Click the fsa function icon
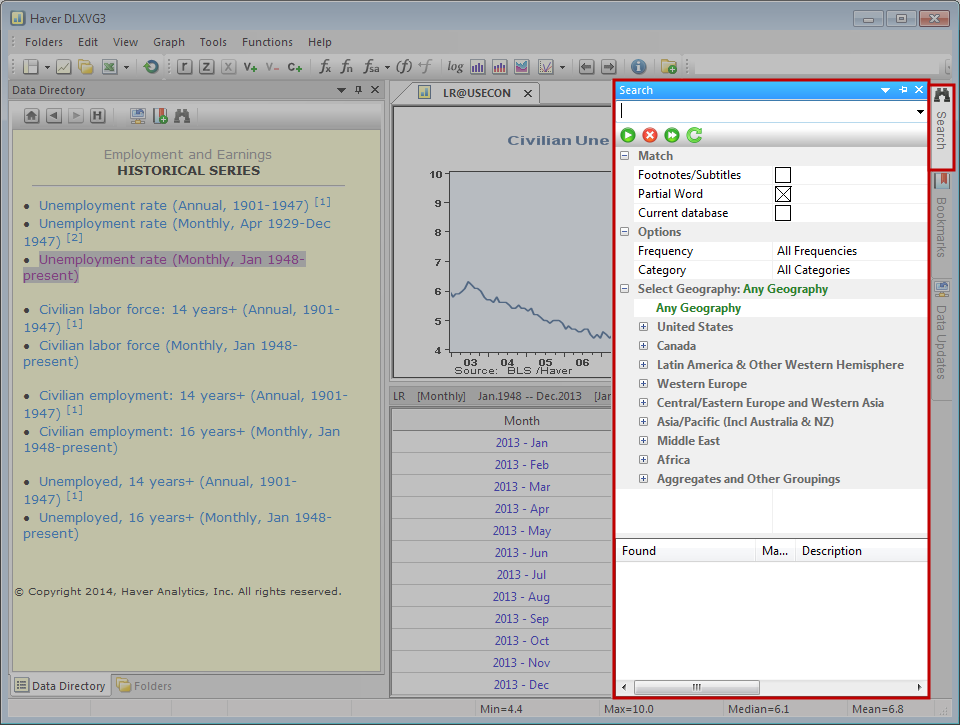Image resolution: width=960 pixels, height=725 pixels. pyautogui.click(x=371, y=66)
